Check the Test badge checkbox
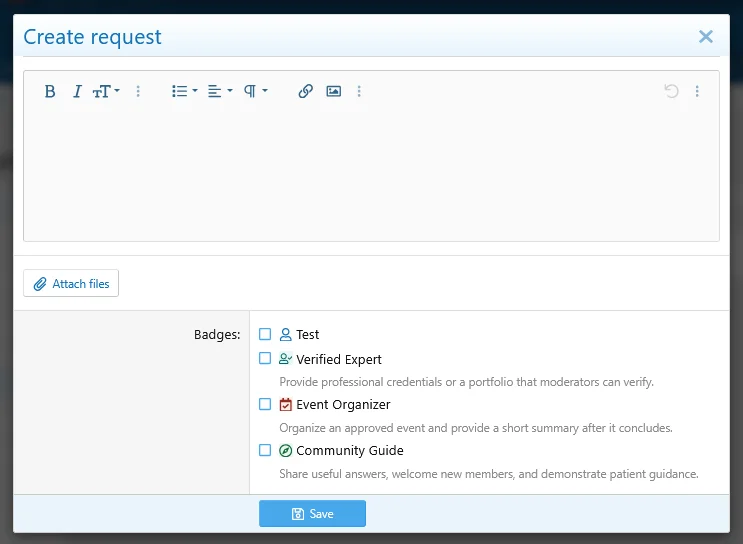 [x=265, y=334]
